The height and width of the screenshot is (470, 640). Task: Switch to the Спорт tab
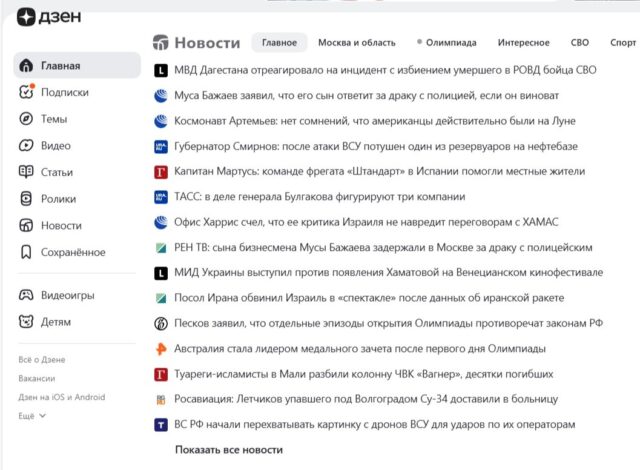click(x=623, y=42)
